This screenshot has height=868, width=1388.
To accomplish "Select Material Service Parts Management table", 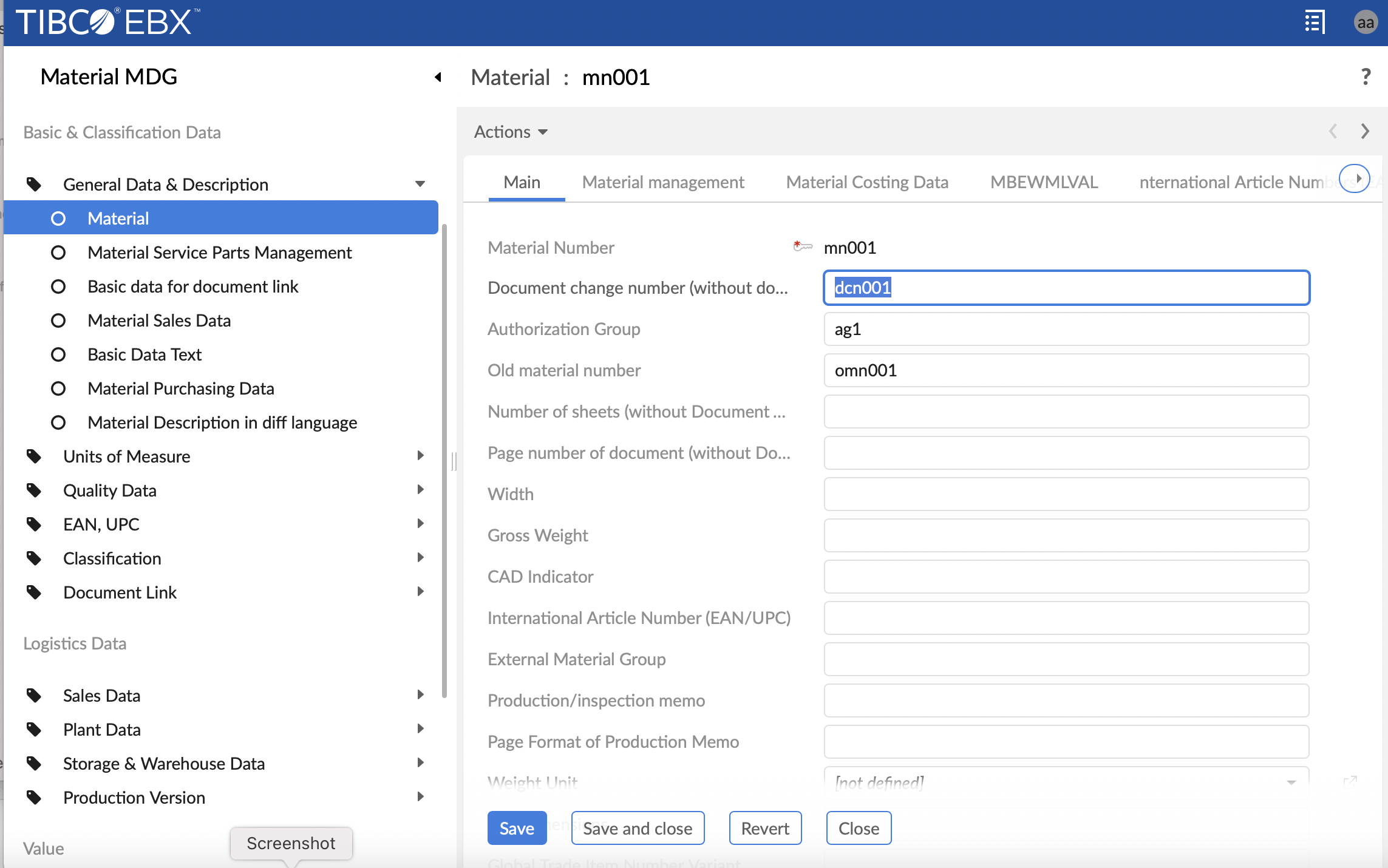I will tap(221, 252).
